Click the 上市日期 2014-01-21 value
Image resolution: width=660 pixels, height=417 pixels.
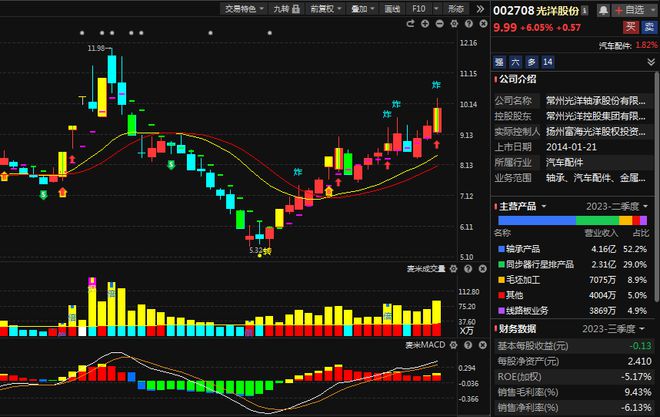tap(571, 147)
